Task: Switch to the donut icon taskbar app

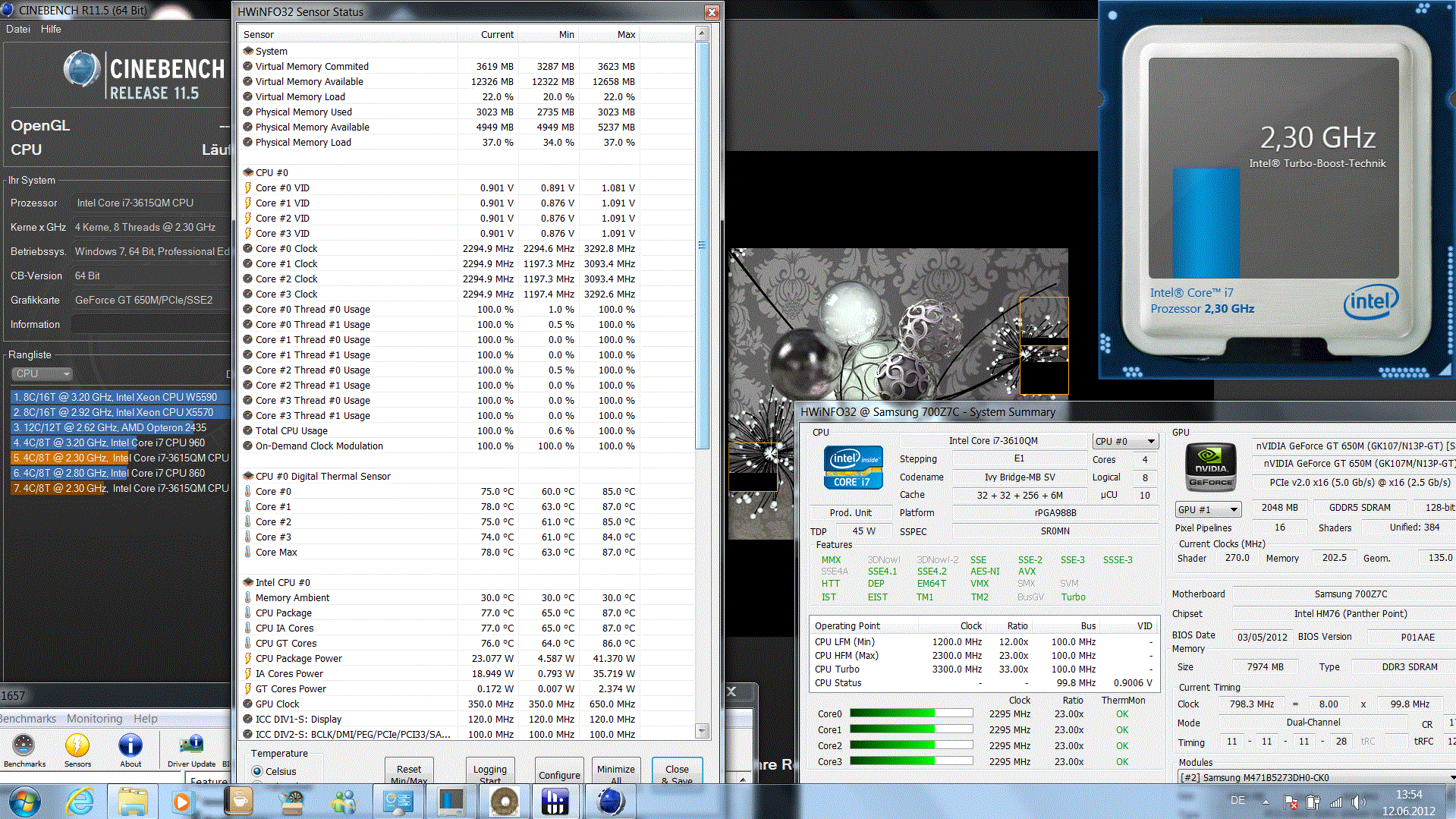Action: coord(505,802)
